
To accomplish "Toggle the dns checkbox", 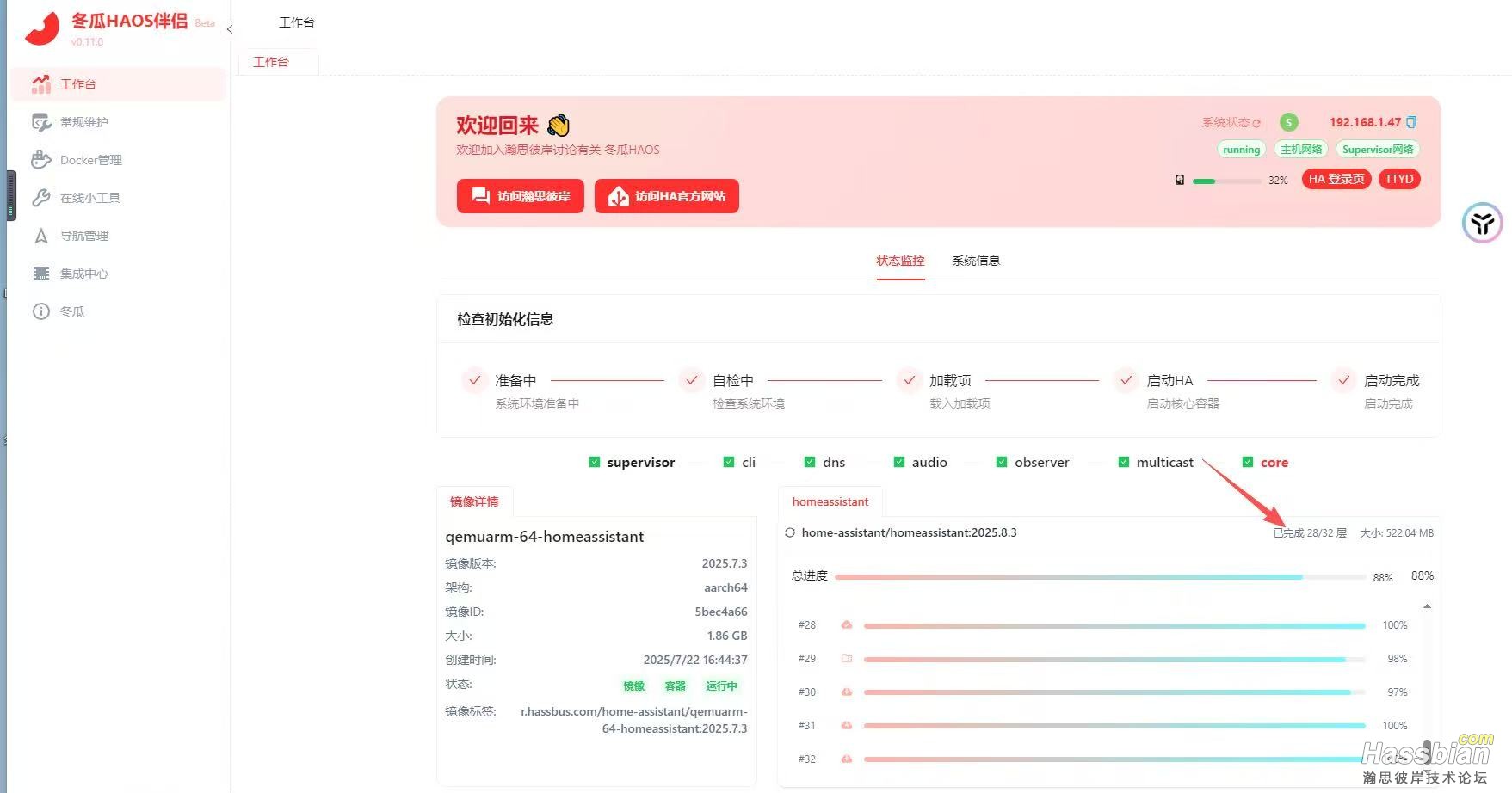I will (810, 462).
